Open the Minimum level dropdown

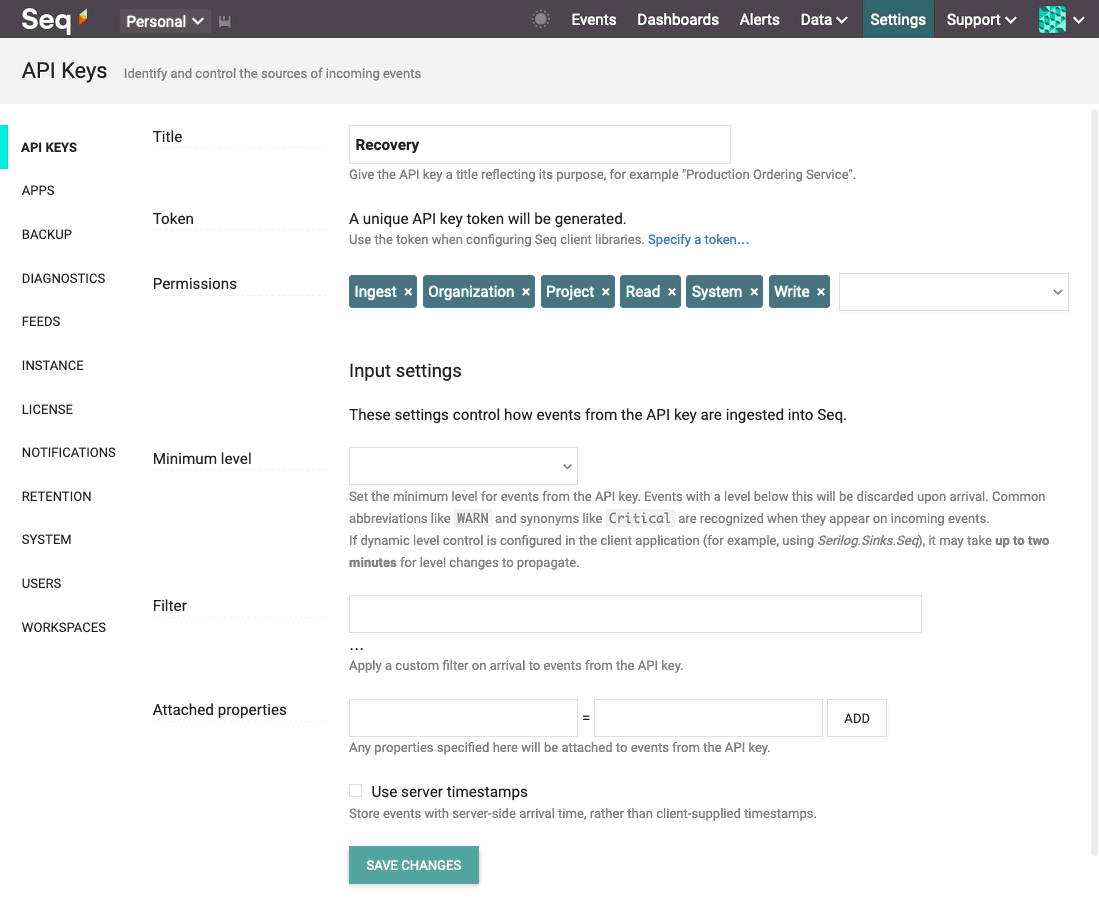[x=463, y=466]
